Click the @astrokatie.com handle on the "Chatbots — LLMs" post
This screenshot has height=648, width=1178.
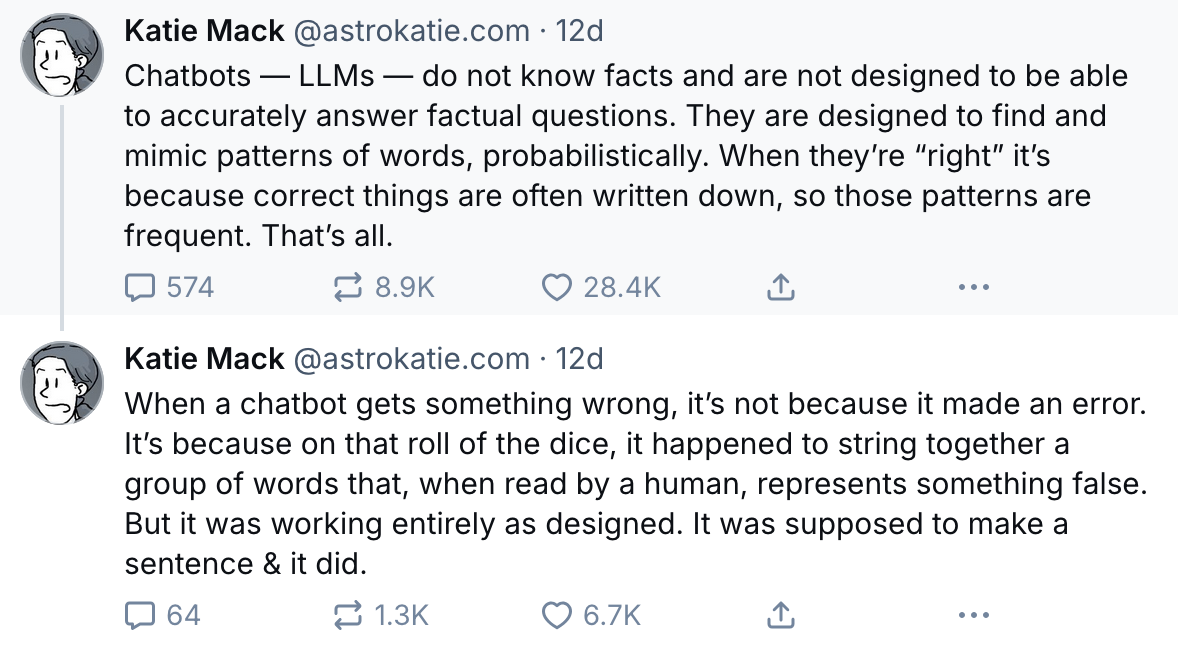[410, 31]
